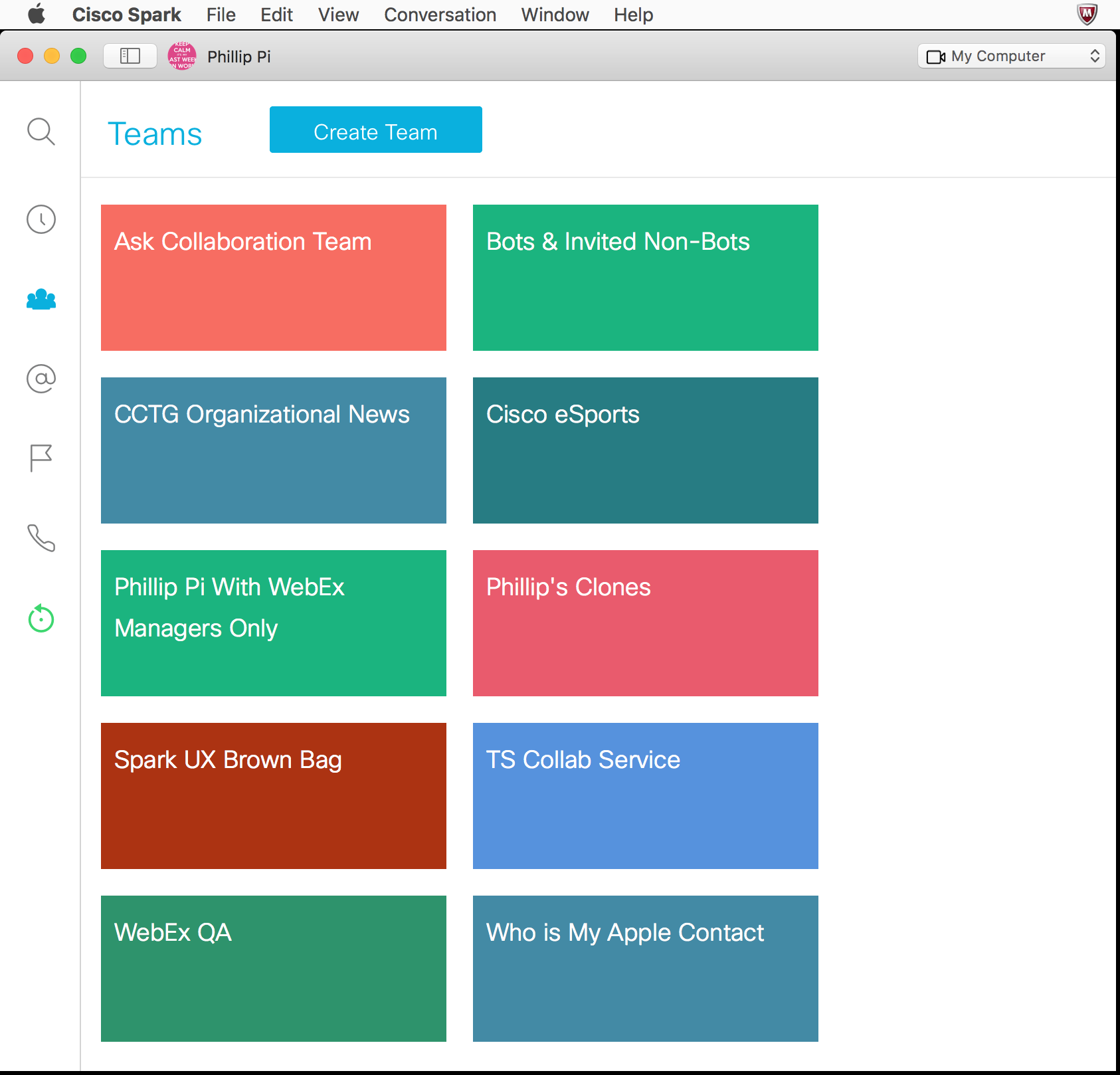This screenshot has height=1075, width=1120.
Task: Open flagged messages flag icon
Action: click(x=41, y=458)
